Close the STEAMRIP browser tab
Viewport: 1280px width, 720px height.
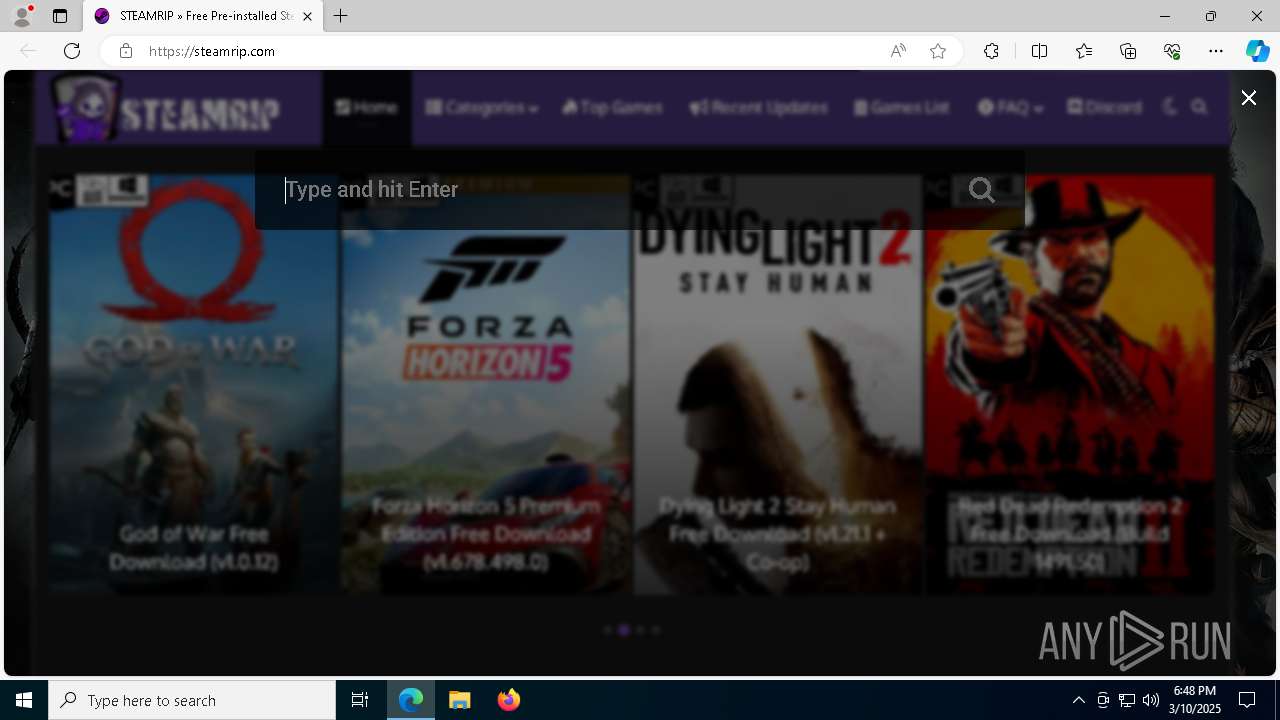307,16
